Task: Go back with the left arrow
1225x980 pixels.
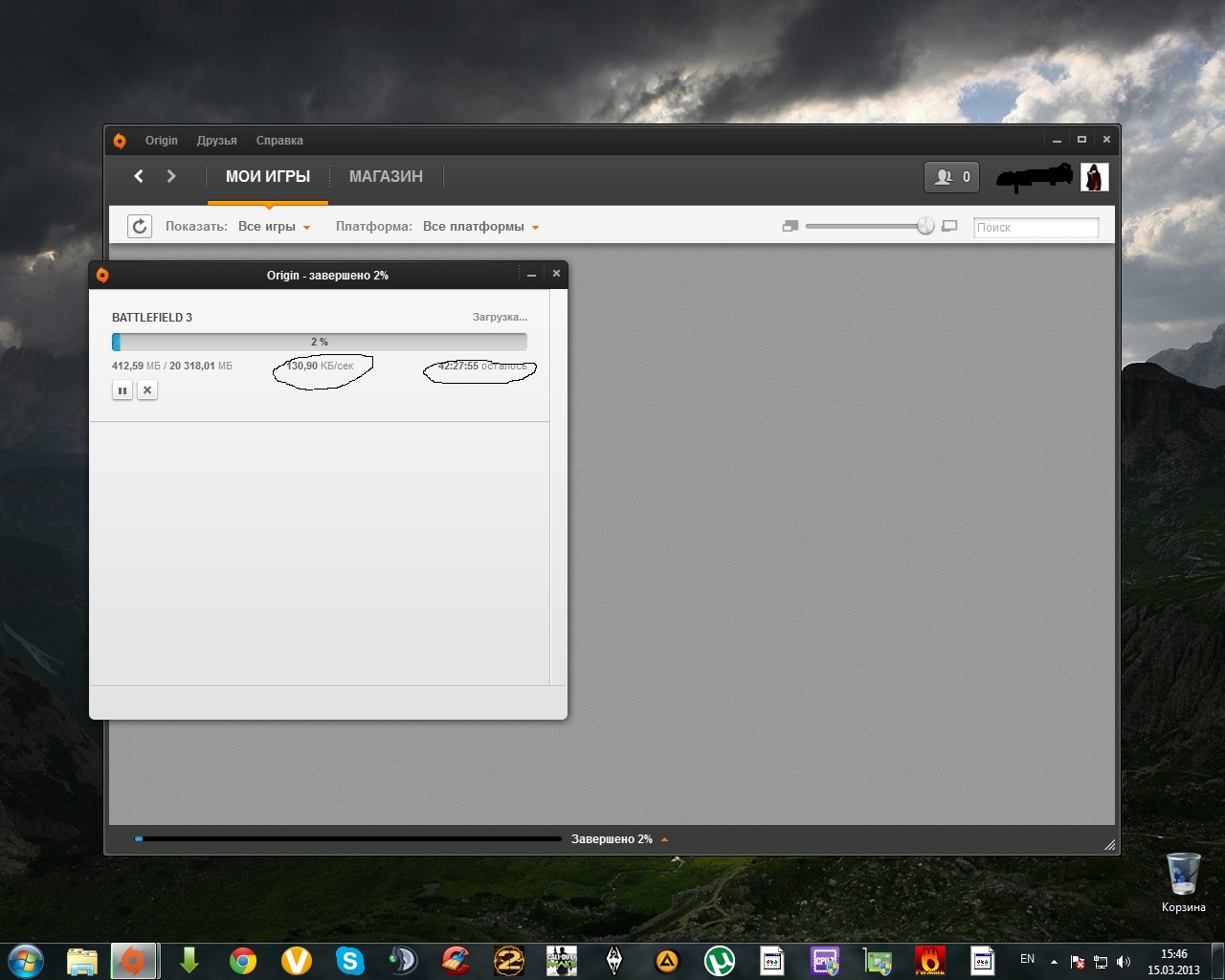Action: (x=139, y=176)
